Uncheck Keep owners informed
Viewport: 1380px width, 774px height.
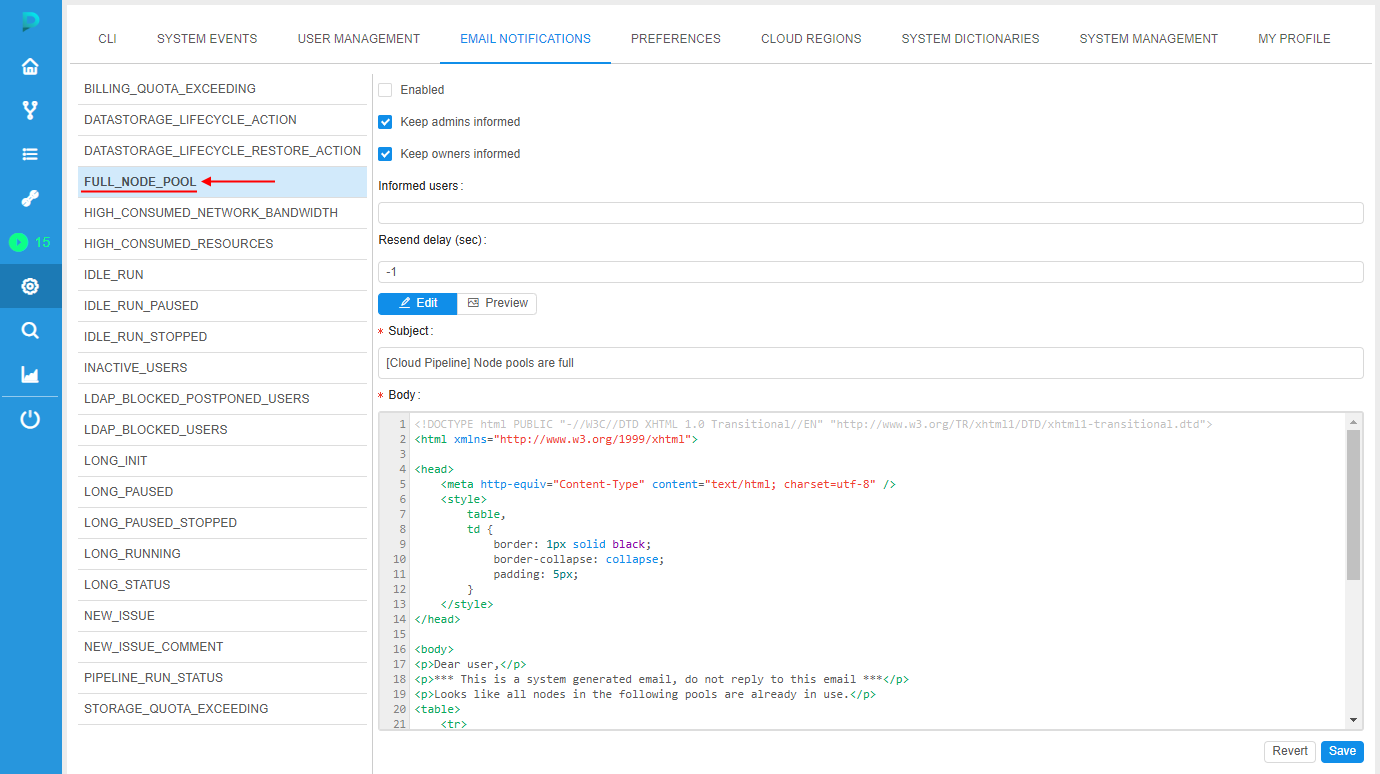385,154
